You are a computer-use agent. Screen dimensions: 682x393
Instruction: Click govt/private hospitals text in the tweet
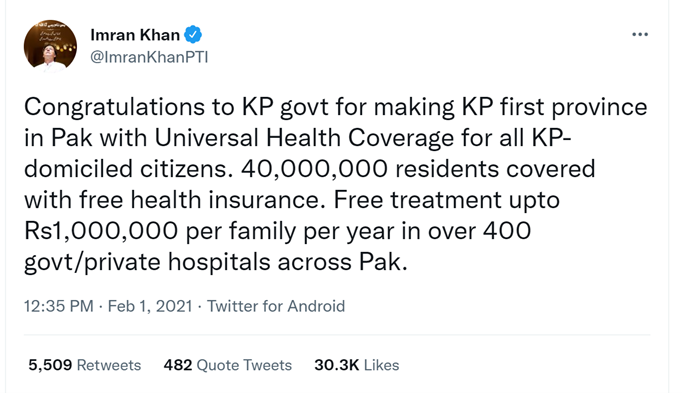(147, 262)
